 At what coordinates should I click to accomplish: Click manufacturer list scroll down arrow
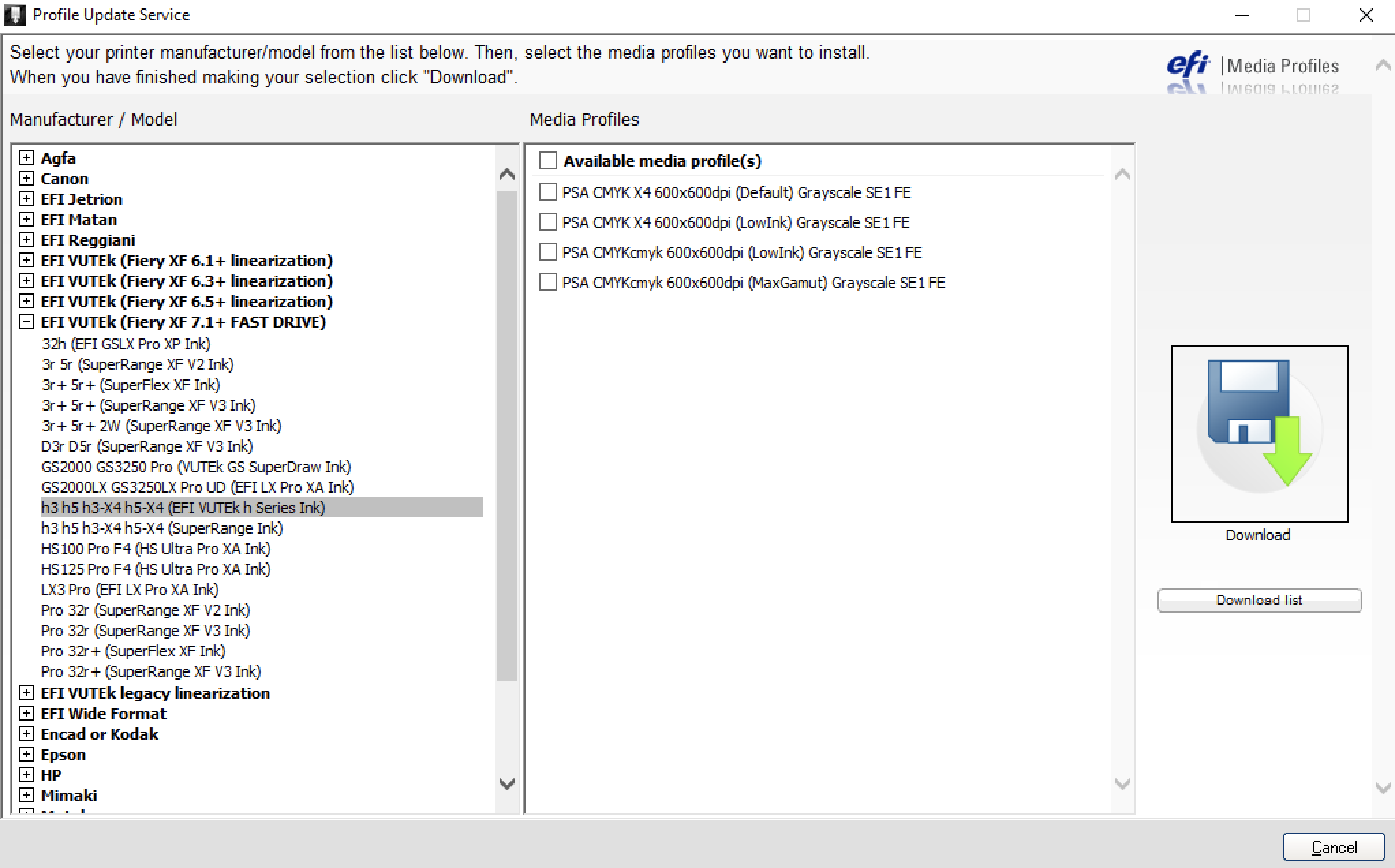coord(507,783)
